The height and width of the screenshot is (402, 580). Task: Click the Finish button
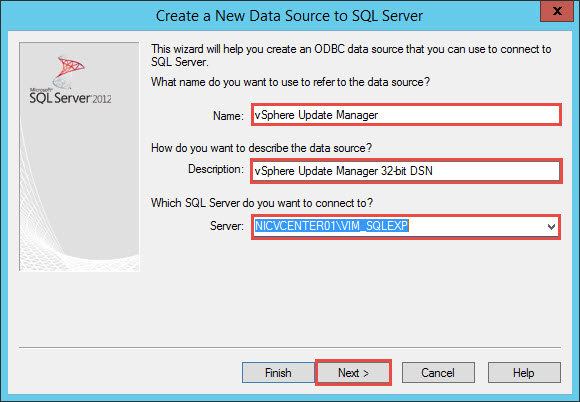coord(278,372)
